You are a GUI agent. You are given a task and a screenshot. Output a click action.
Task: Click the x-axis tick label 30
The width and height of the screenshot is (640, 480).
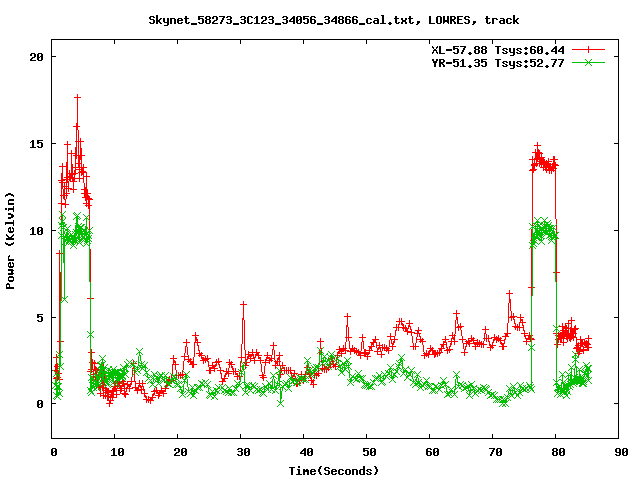(x=243, y=452)
